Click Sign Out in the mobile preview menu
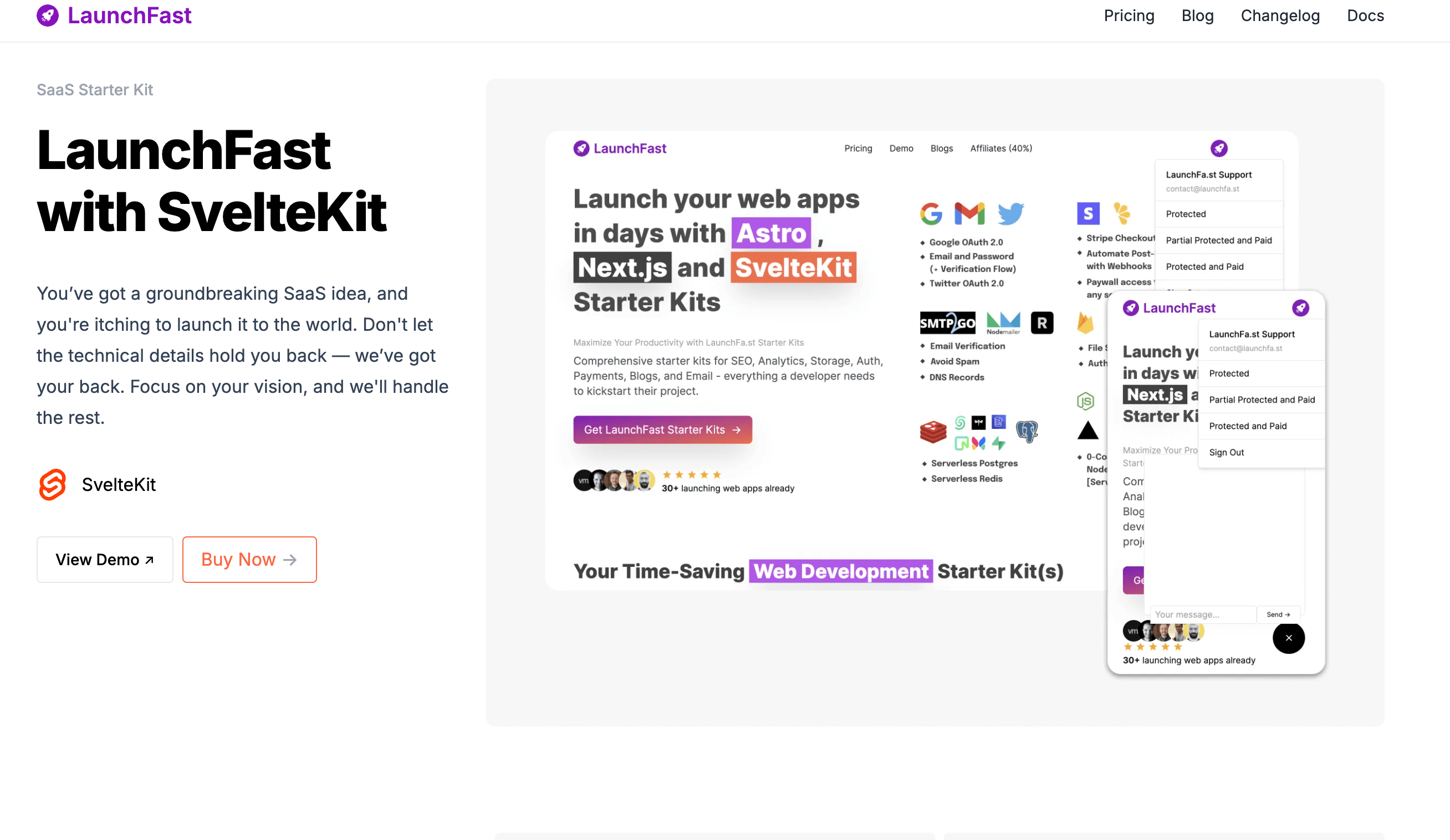Viewport: 1450px width, 840px height. point(1262,453)
